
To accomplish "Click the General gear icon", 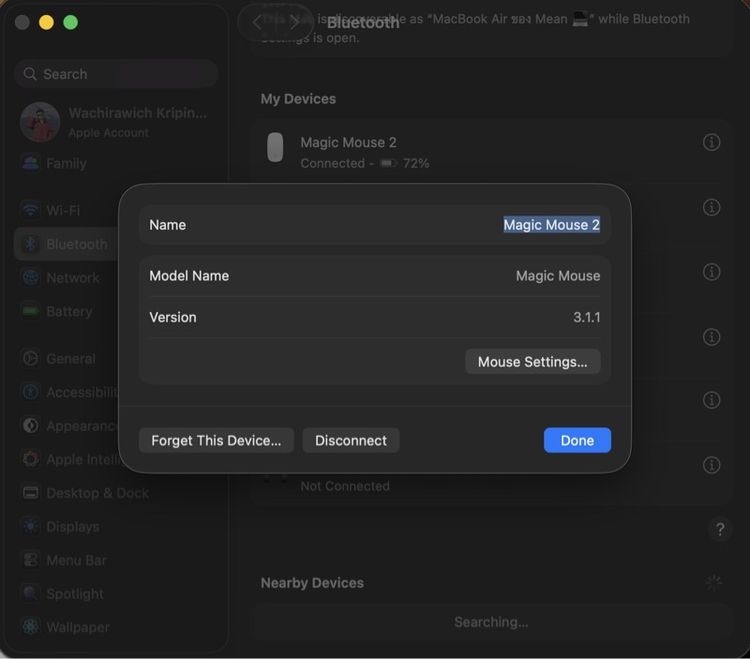I will click(x=31, y=358).
